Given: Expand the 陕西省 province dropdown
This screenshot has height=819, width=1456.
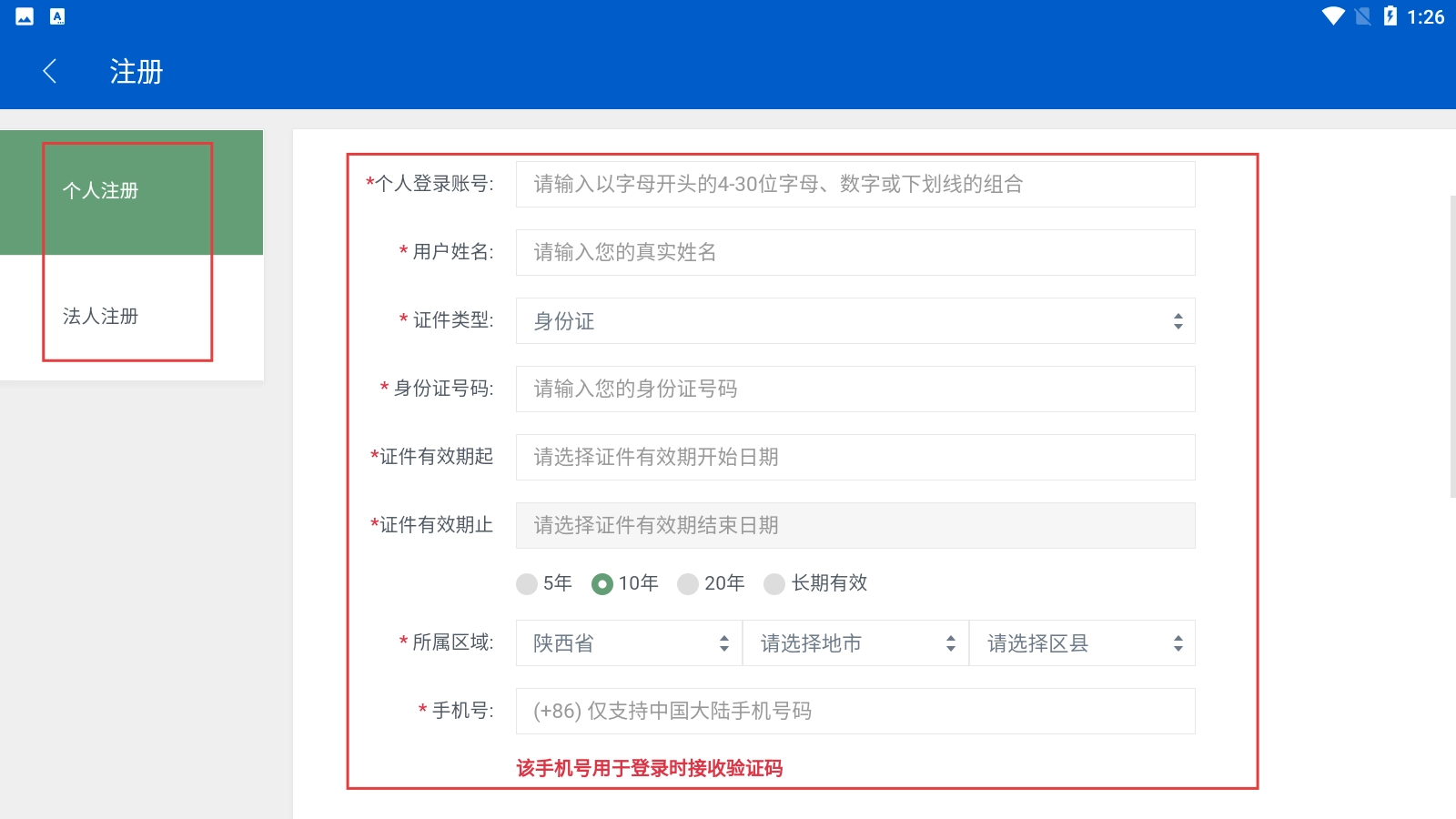Looking at the screenshot, I should point(629,643).
